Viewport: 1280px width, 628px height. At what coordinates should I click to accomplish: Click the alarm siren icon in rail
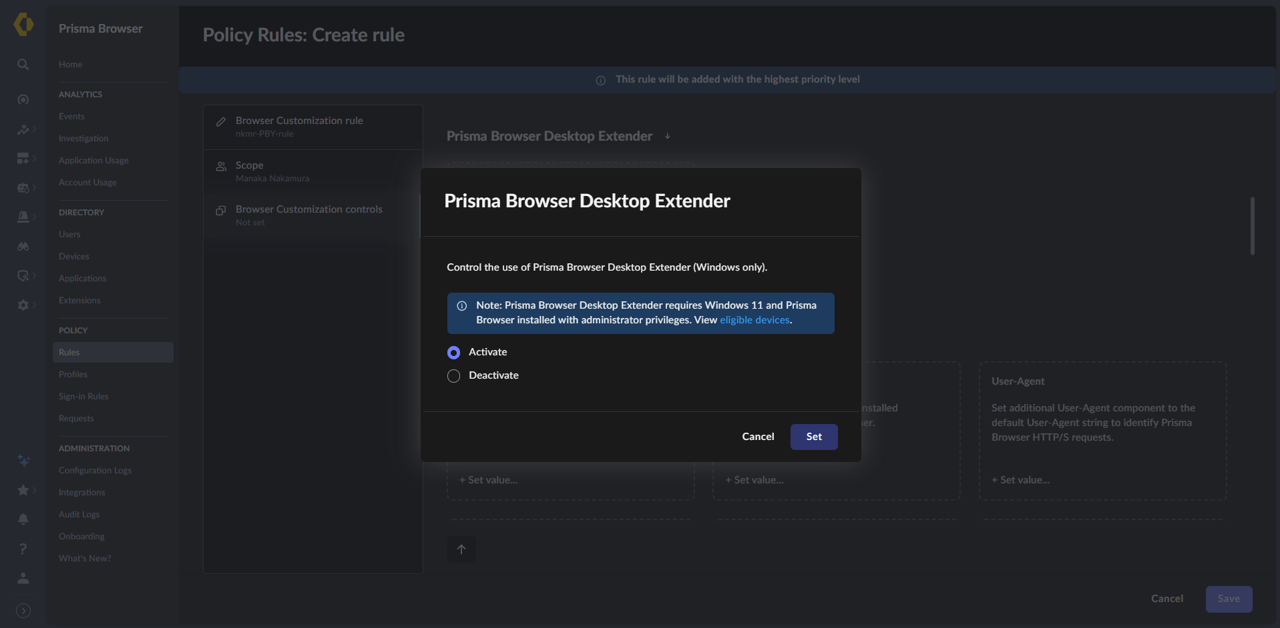[x=23, y=216]
